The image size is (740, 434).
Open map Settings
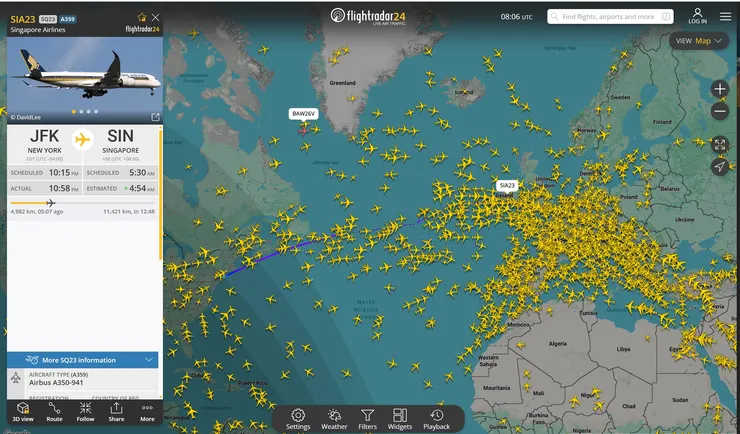pyautogui.click(x=298, y=419)
